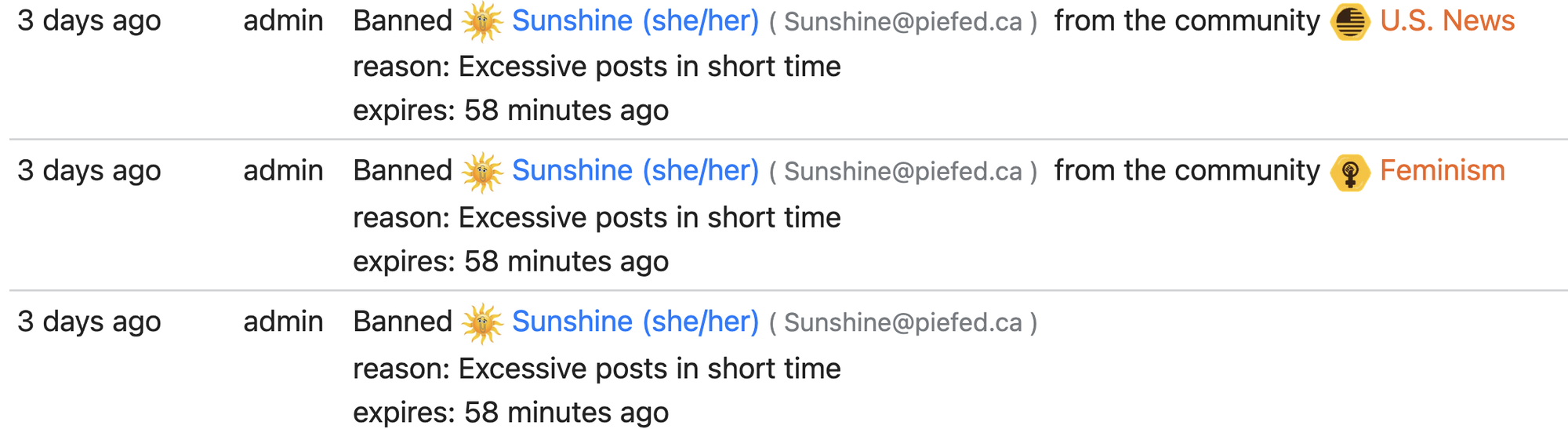
Task: Click the Sunshine@piefed.ca handle in the entry without a community
Action: point(903,323)
